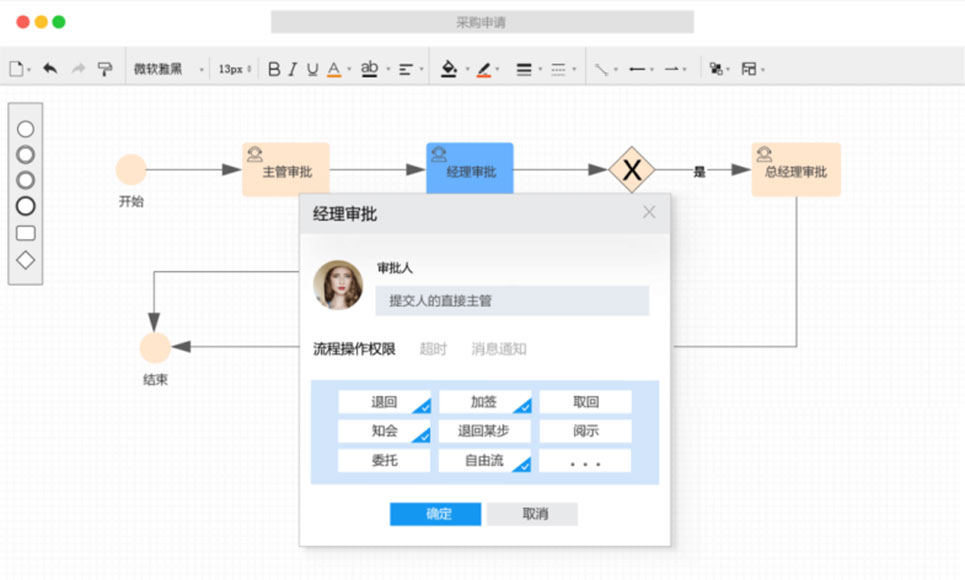Click the Undo arrow icon

coord(50,68)
